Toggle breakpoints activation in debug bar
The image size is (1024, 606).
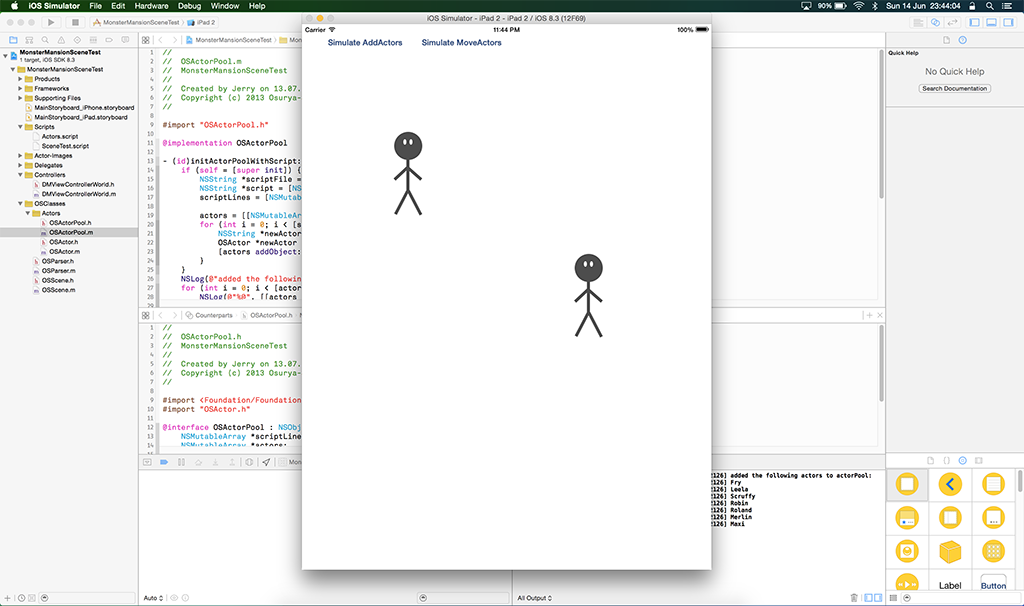click(164, 462)
